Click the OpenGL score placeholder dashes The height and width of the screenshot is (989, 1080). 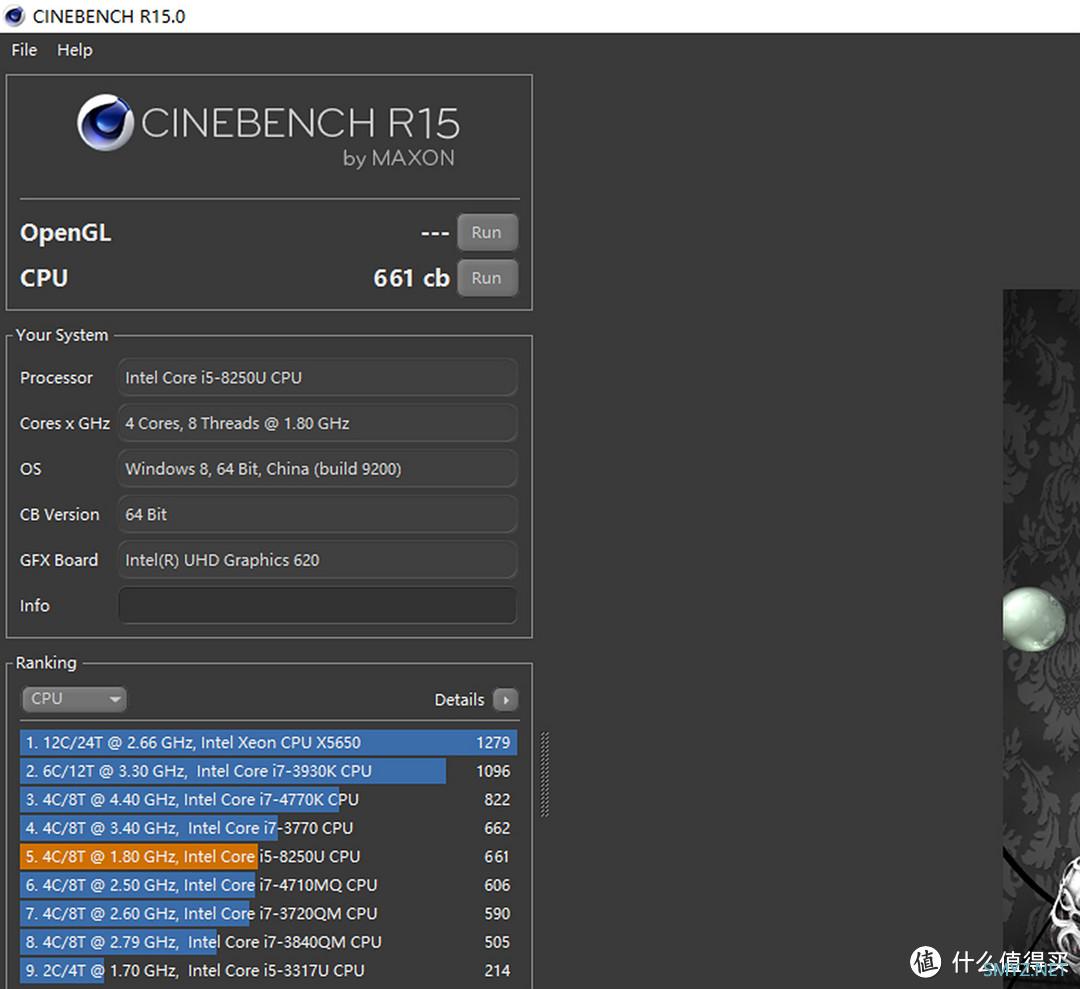[x=435, y=234]
